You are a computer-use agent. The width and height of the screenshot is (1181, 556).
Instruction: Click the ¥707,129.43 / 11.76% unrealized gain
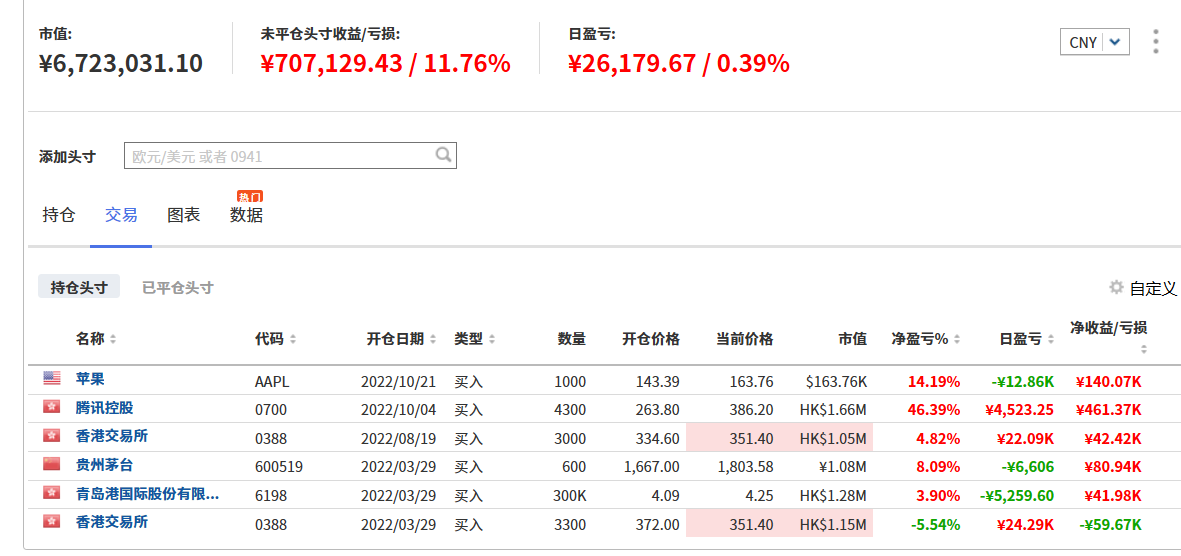(x=386, y=63)
